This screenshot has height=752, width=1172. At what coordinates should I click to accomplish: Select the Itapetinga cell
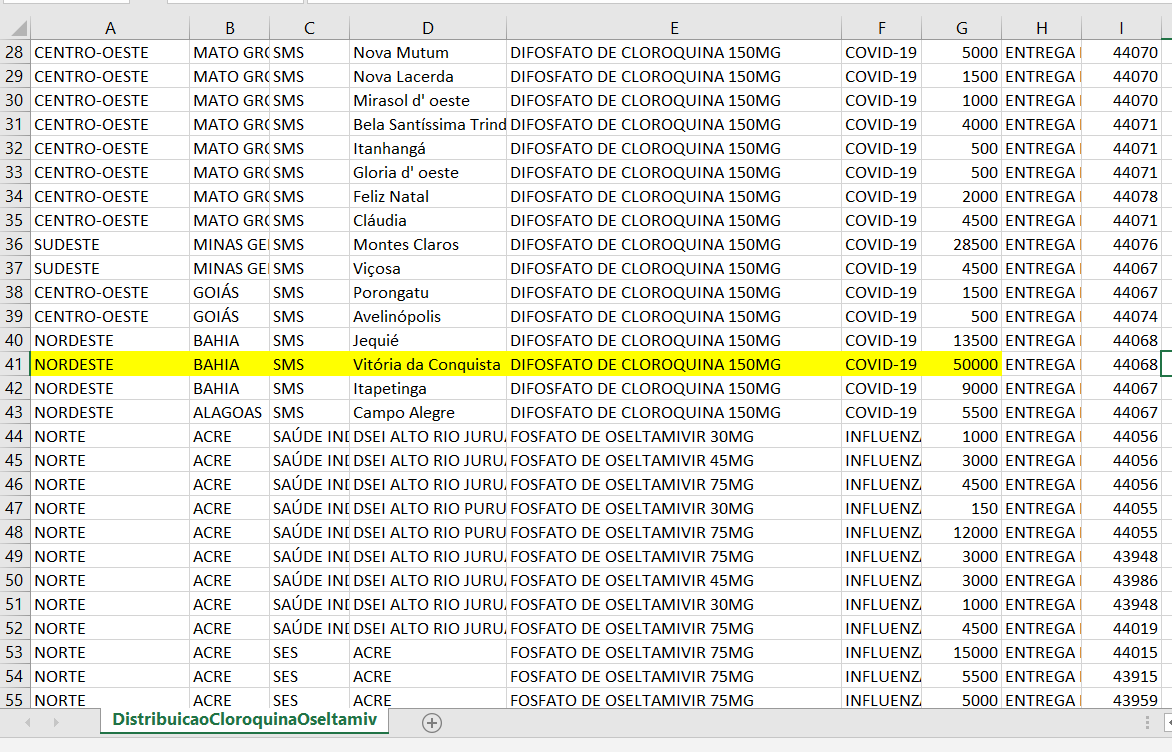click(427, 389)
